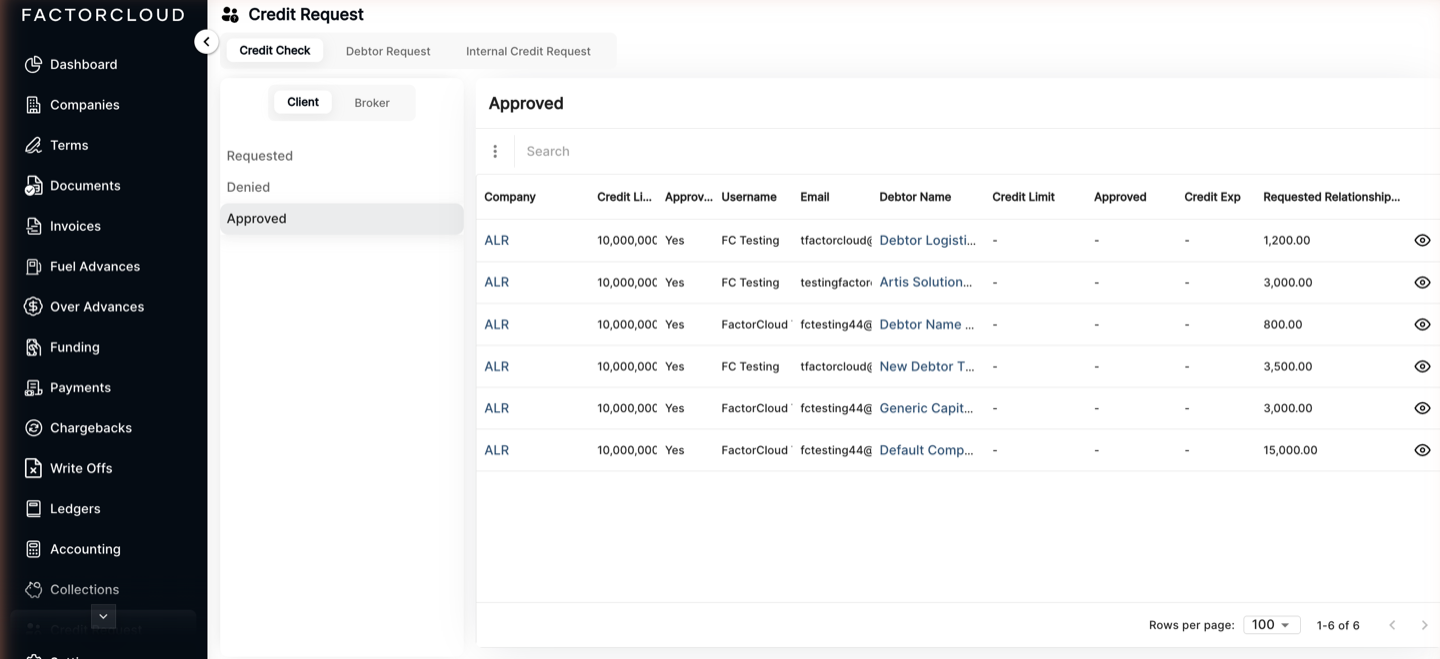View details eye icon for Debtor Logisti row
This screenshot has height=659, width=1440.
(1422, 241)
